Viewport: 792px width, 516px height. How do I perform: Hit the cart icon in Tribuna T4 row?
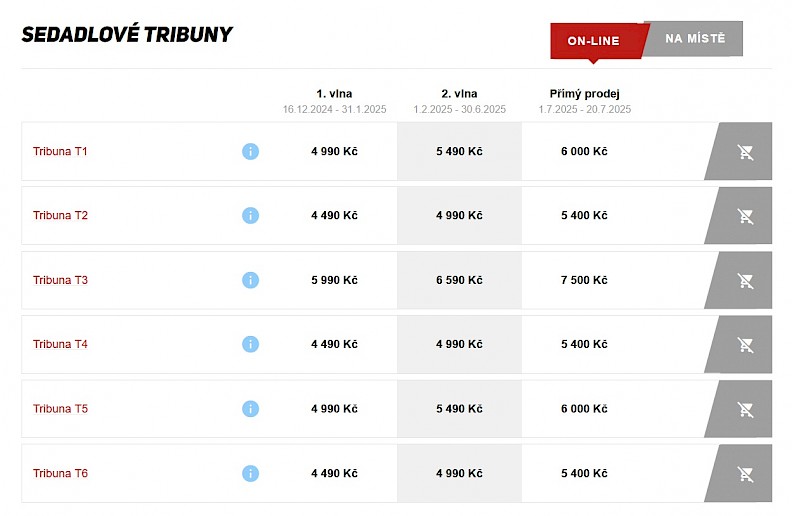click(x=745, y=345)
